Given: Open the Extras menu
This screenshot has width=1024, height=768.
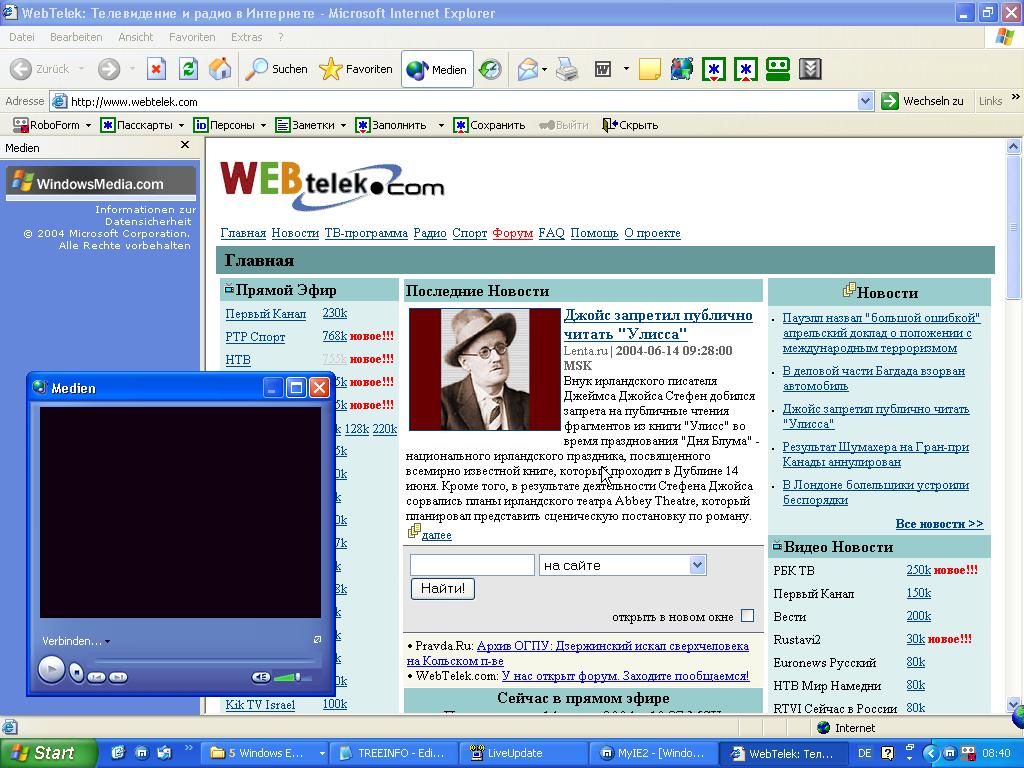Looking at the screenshot, I should [x=246, y=37].
